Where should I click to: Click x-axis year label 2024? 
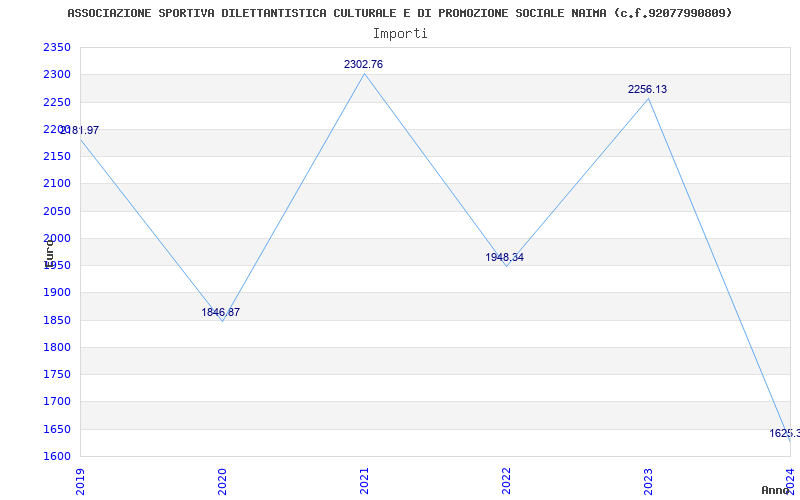tap(790, 480)
